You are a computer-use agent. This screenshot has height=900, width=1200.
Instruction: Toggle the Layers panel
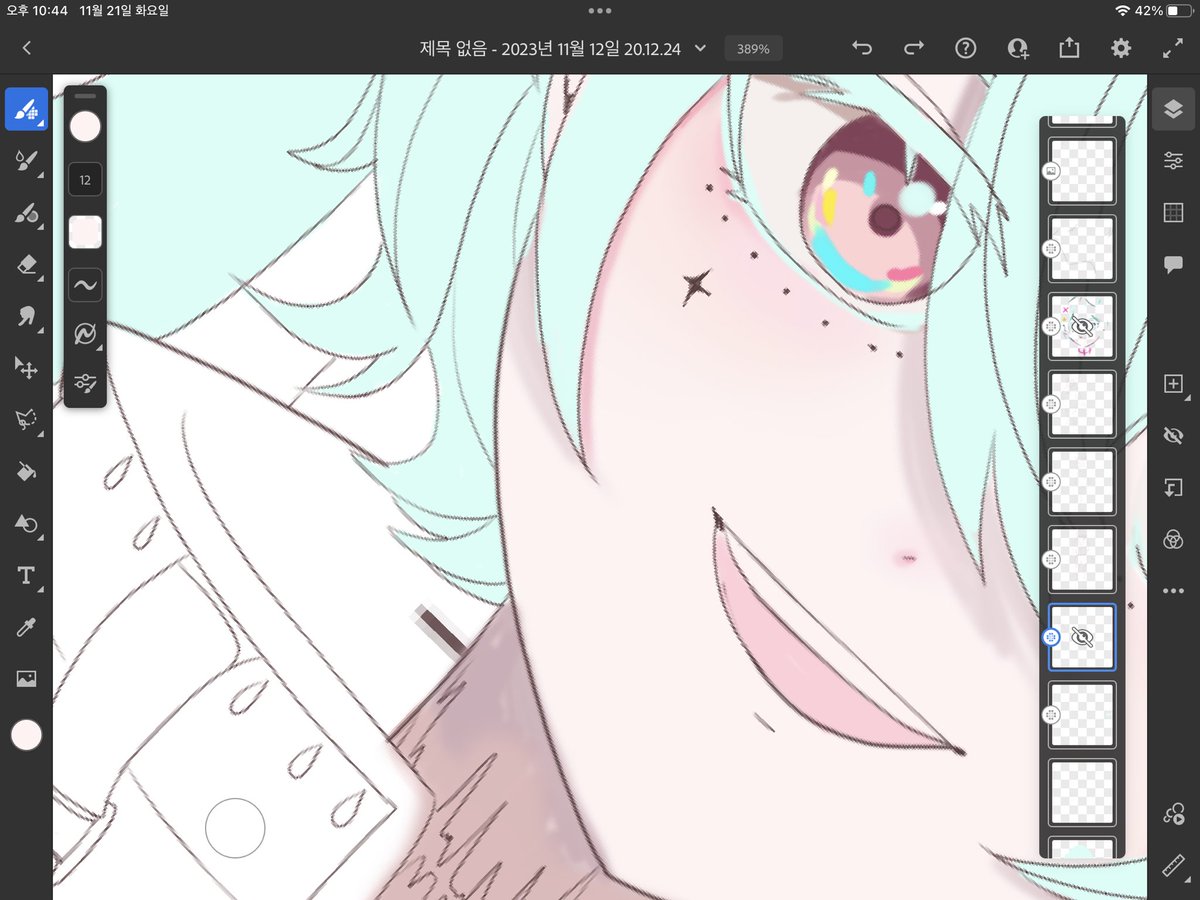pyautogui.click(x=1174, y=109)
